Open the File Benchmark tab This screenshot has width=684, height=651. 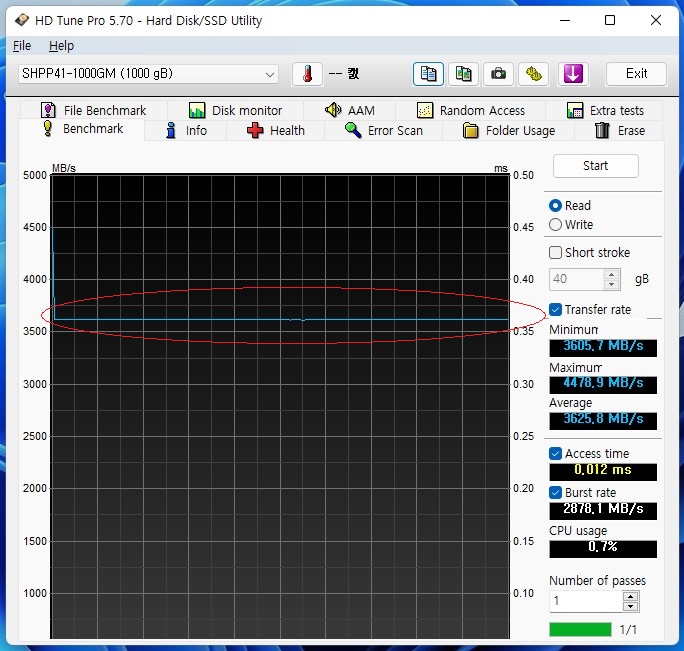tap(93, 110)
